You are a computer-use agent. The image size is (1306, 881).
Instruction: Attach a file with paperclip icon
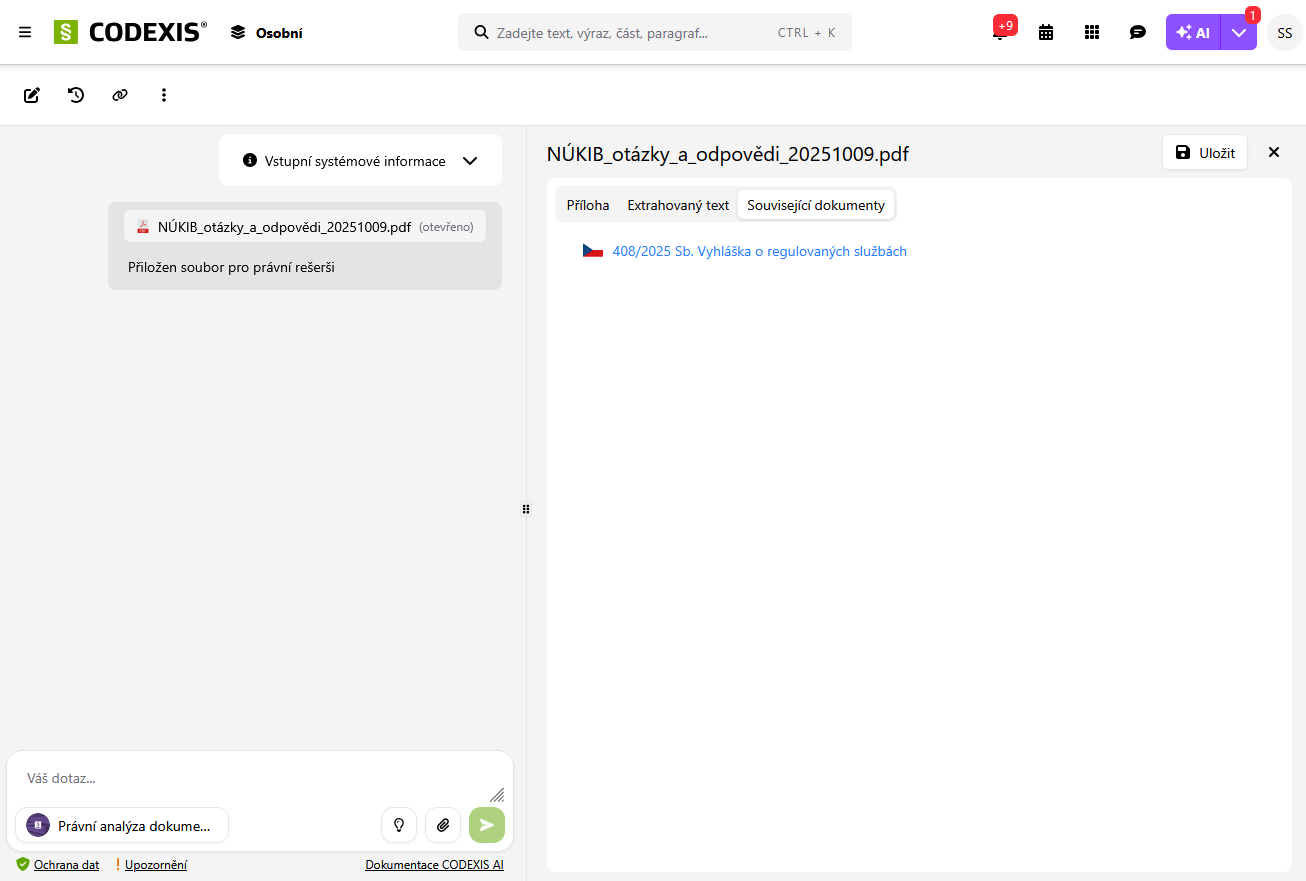tap(443, 825)
